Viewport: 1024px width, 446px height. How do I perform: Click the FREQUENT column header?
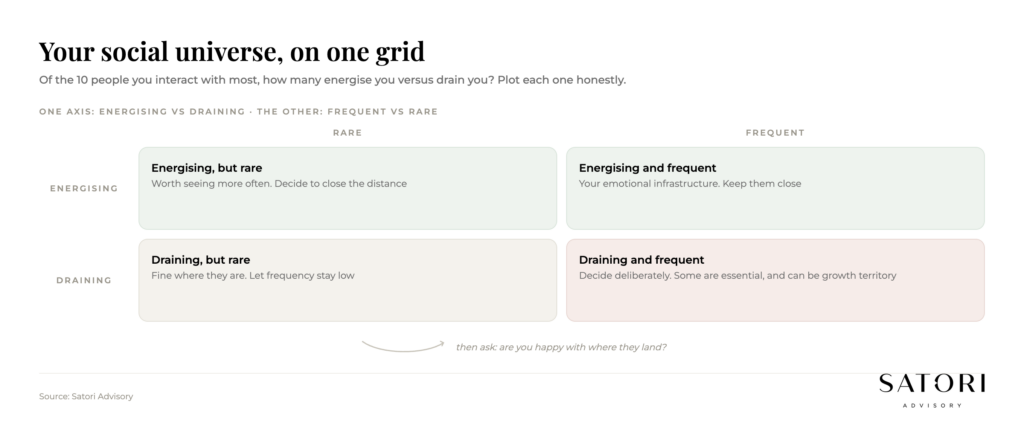(x=775, y=133)
